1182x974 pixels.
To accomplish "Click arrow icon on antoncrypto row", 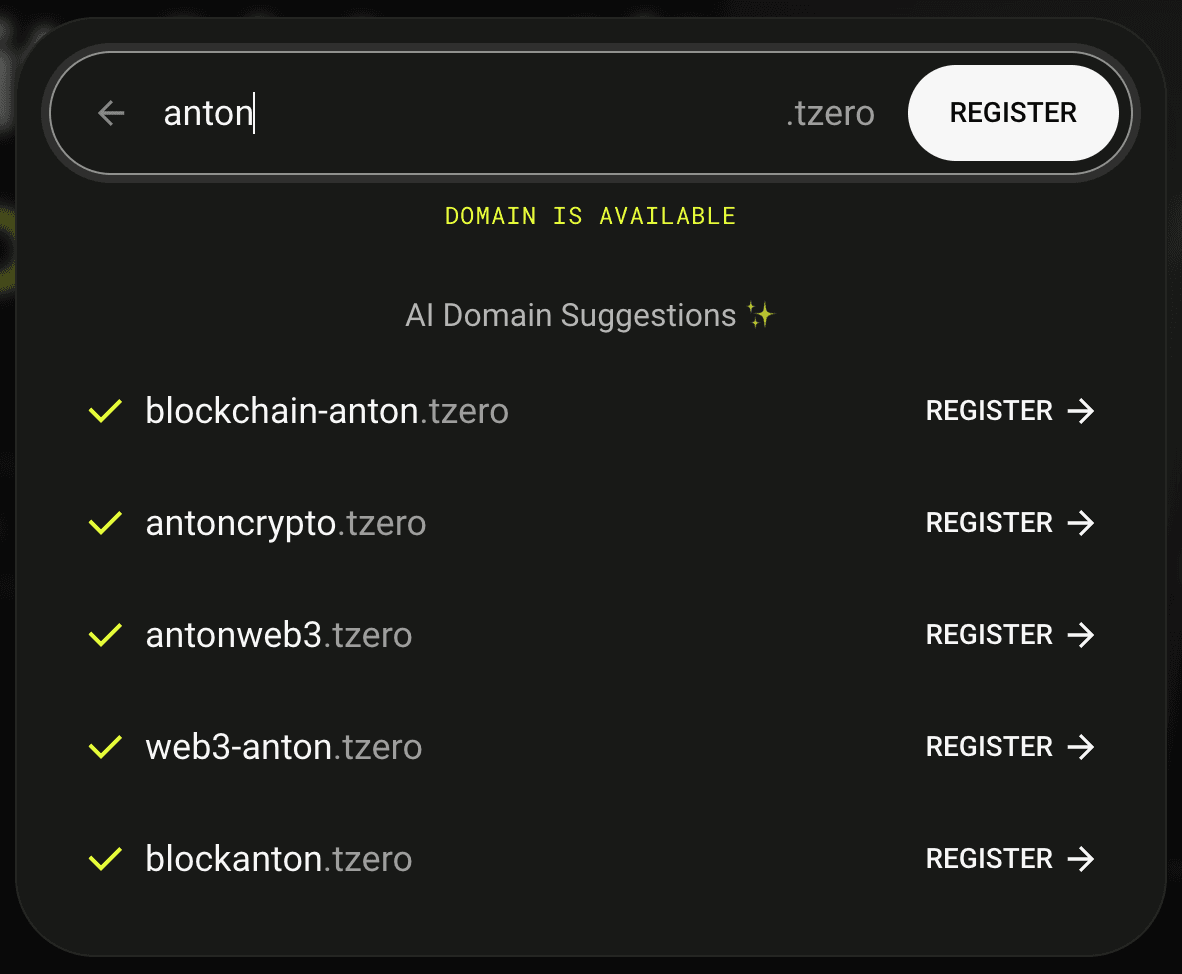I will [1081, 522].
